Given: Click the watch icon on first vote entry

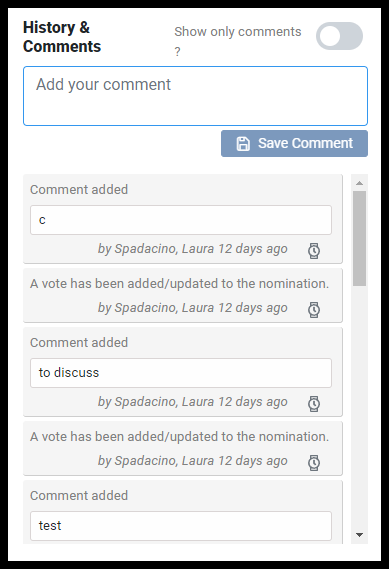Looking at the screenshot, I should coord(314,310).
